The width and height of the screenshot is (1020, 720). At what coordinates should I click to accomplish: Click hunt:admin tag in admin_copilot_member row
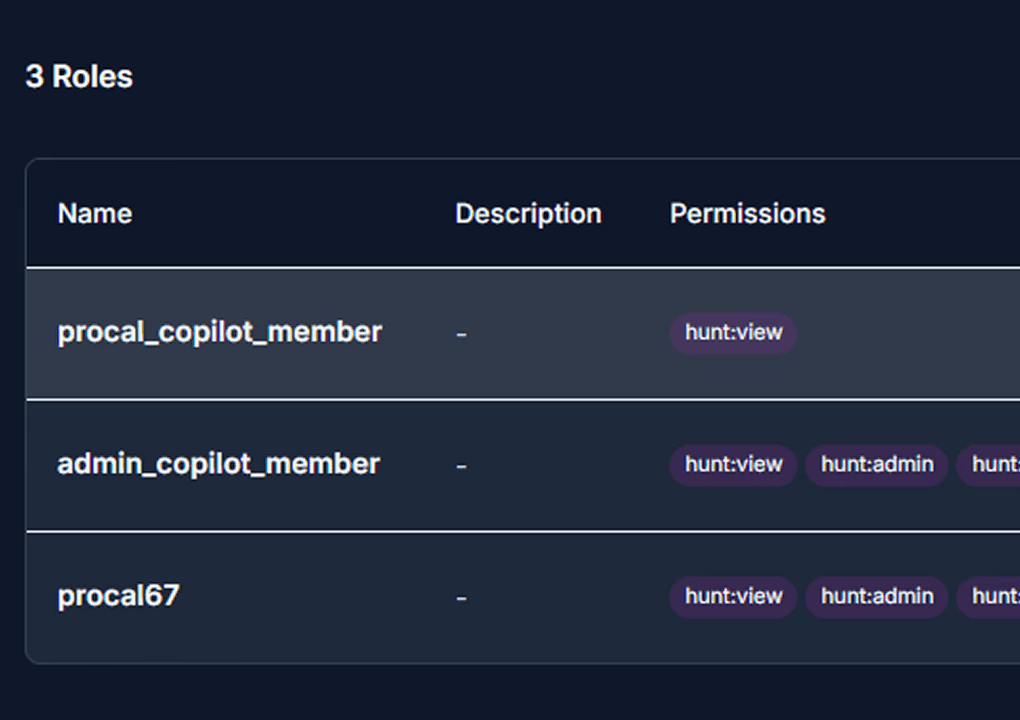click(x=877, y=465)
